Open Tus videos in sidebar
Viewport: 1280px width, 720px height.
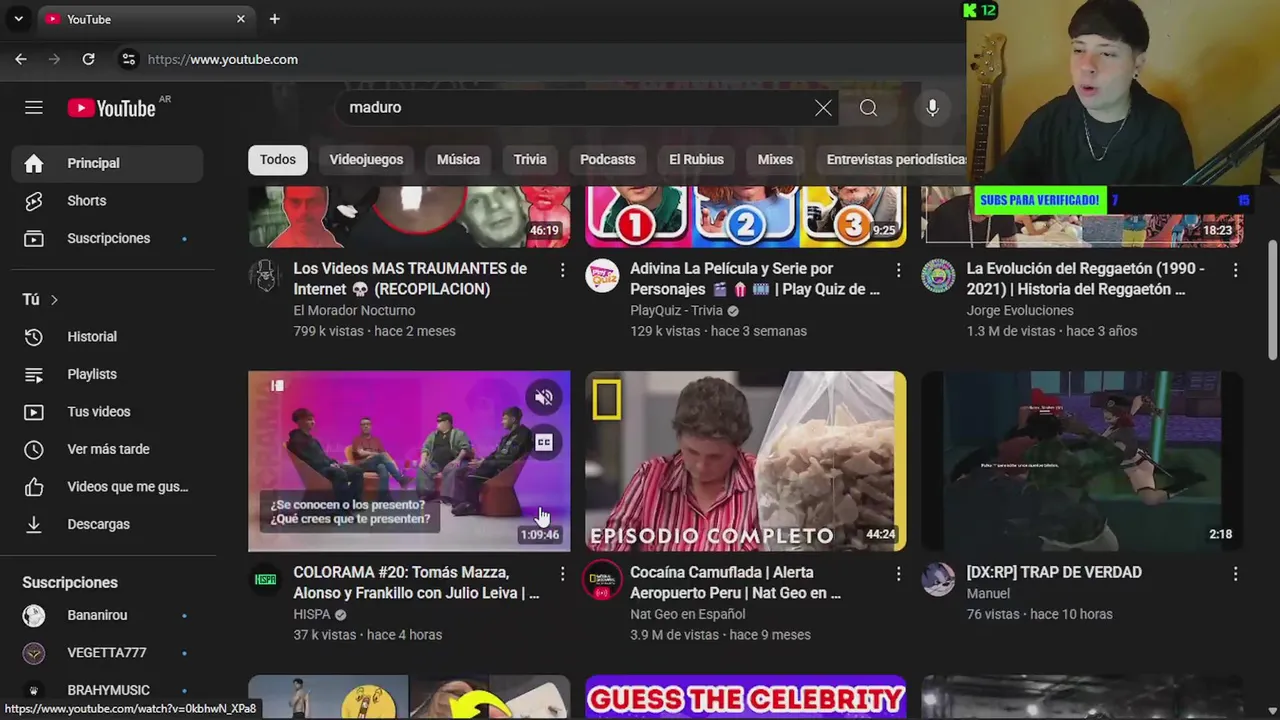107,412
